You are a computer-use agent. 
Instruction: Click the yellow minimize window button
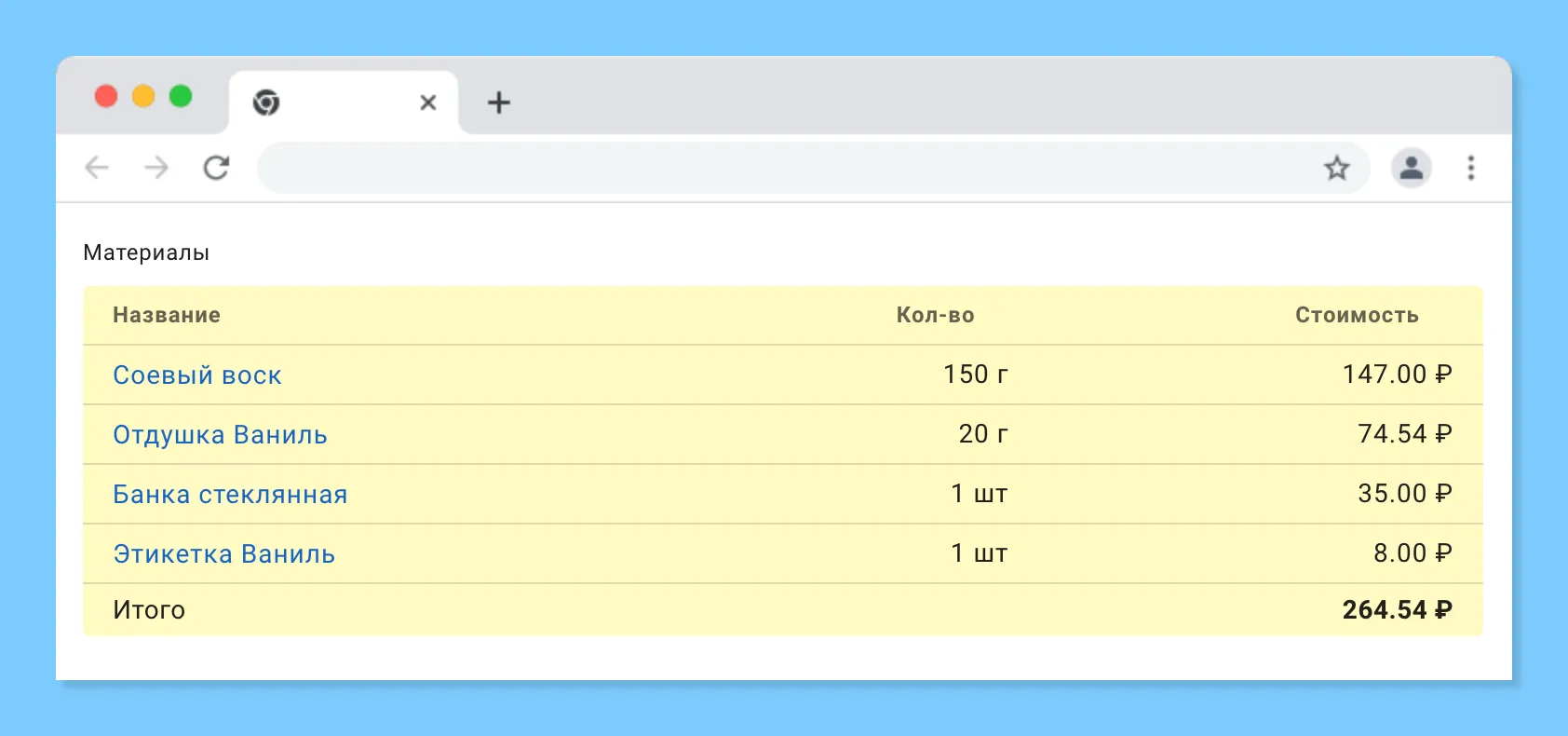pyautogui.click(x=143, y=96)
